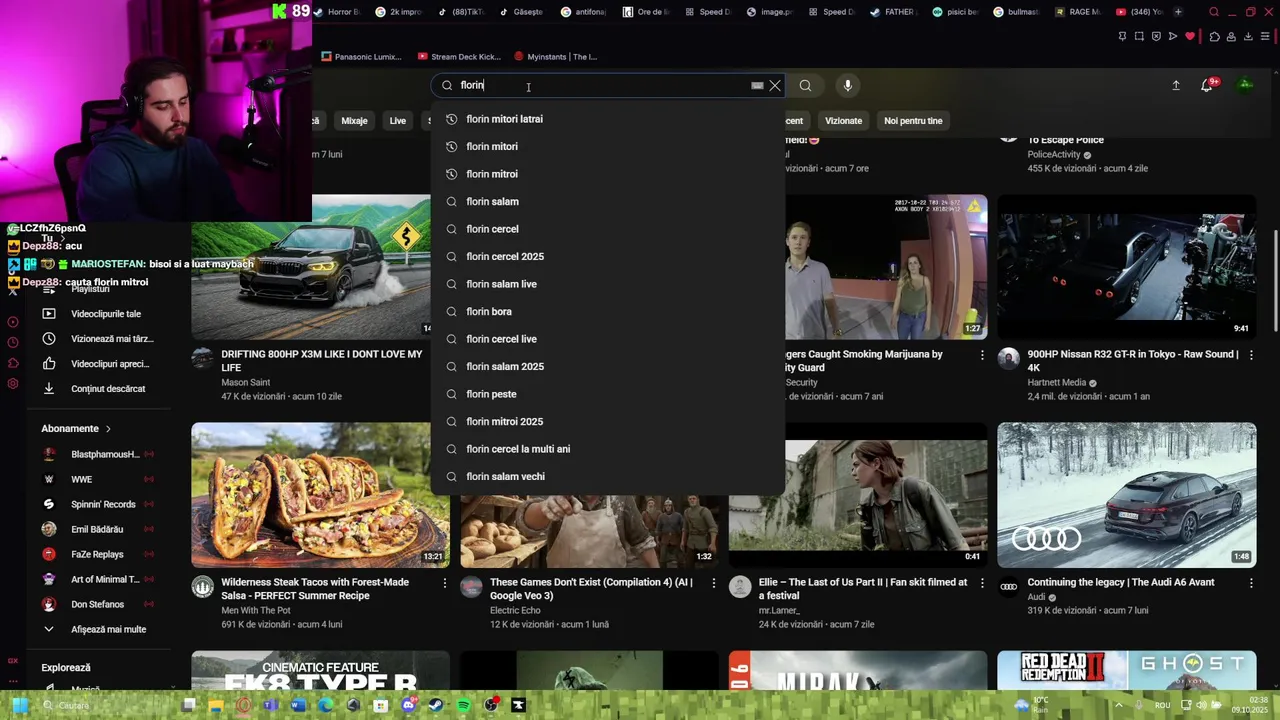Click the upload/create icon near notifications
1280x720 pixels.
pos(1176,86)
